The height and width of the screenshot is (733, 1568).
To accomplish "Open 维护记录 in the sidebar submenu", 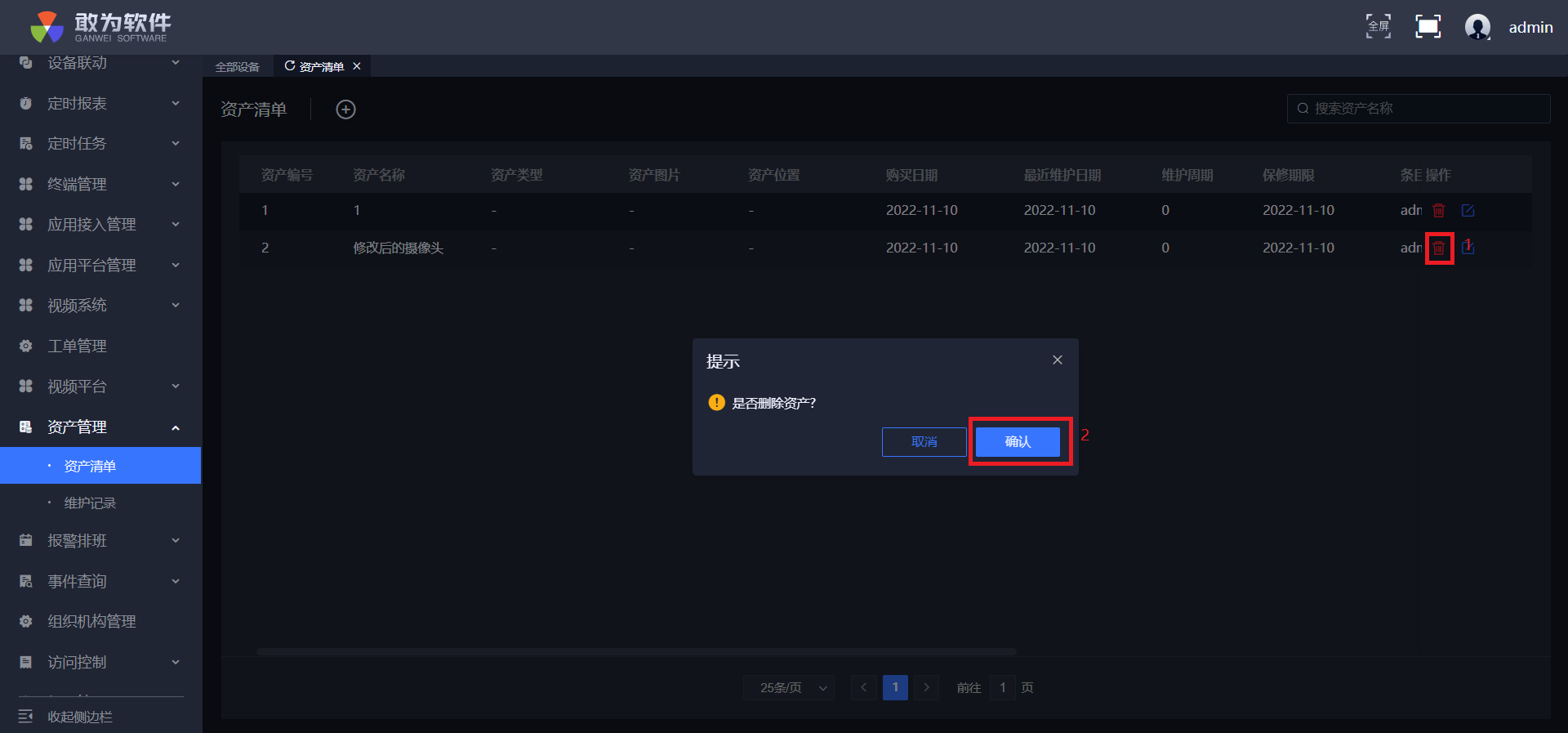I will click(x=100, y=503).
